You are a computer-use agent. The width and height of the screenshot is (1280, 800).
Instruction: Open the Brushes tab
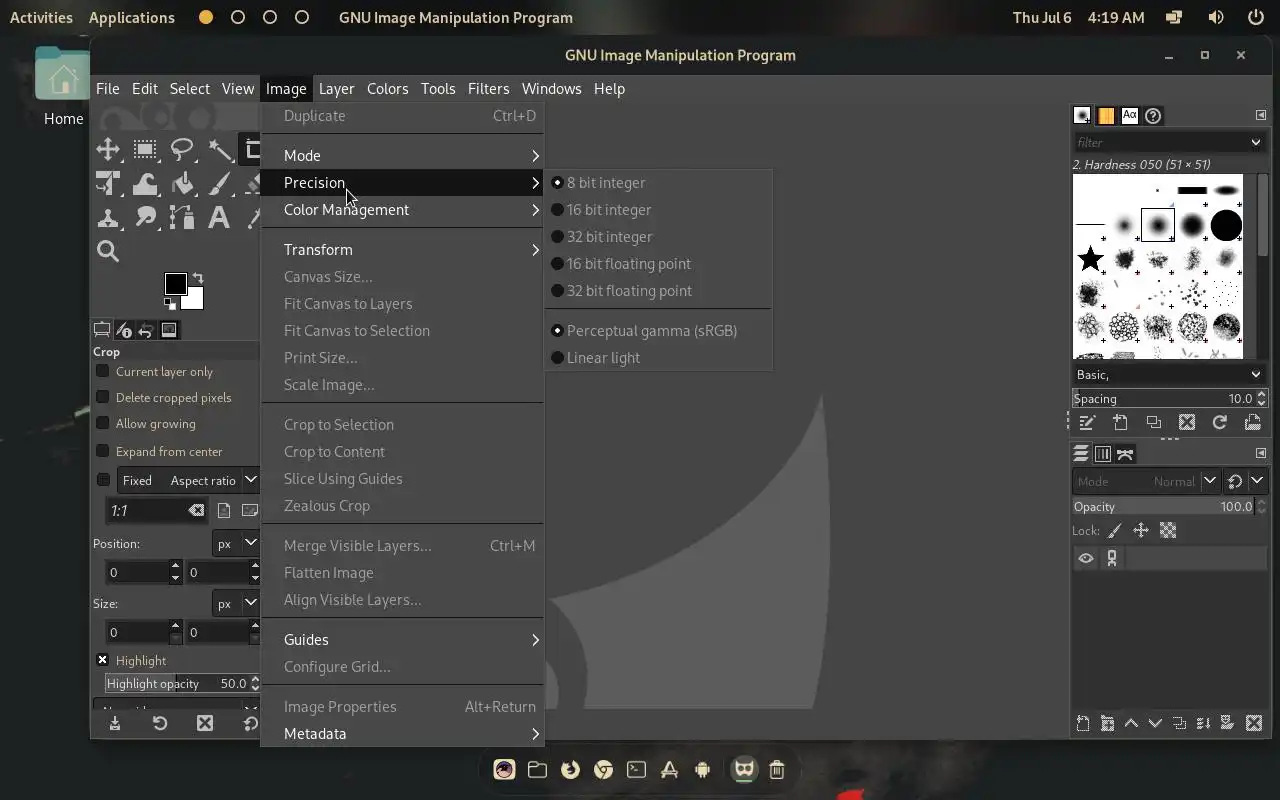coord(1082,116)
